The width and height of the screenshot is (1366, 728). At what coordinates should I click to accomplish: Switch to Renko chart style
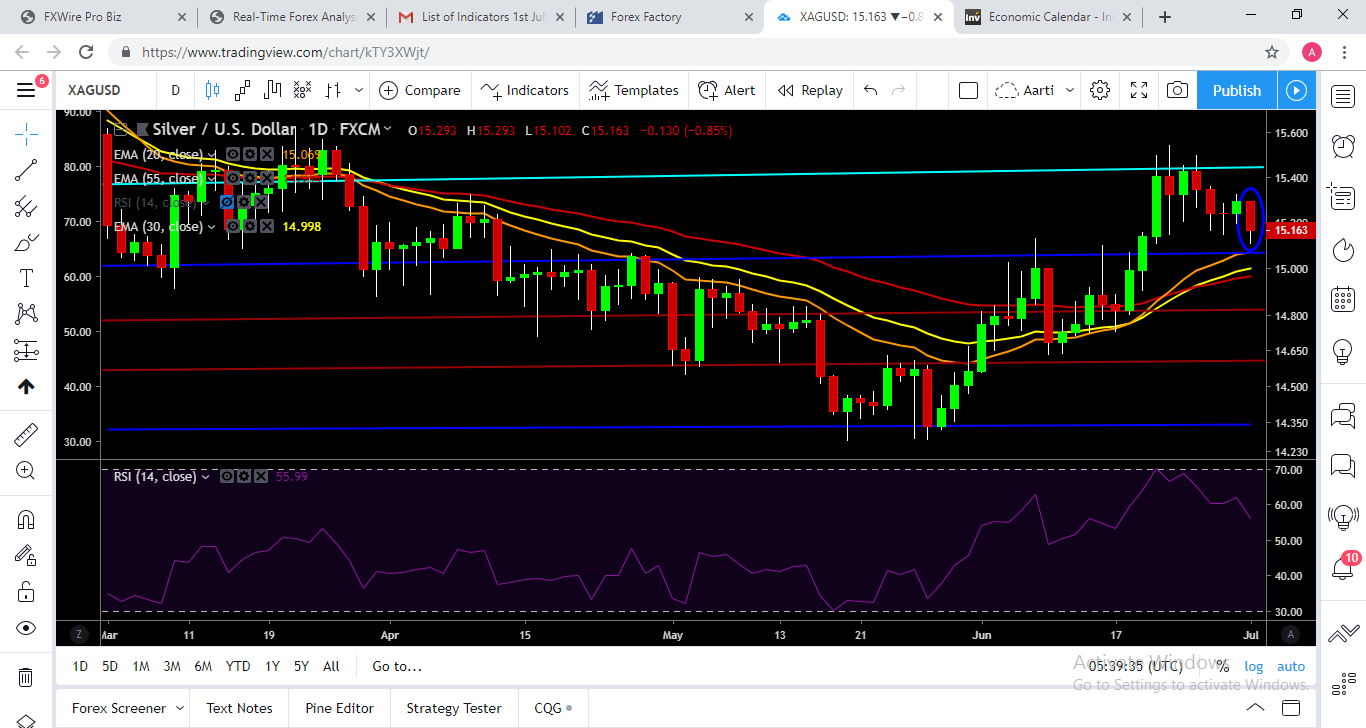point(242,90)
